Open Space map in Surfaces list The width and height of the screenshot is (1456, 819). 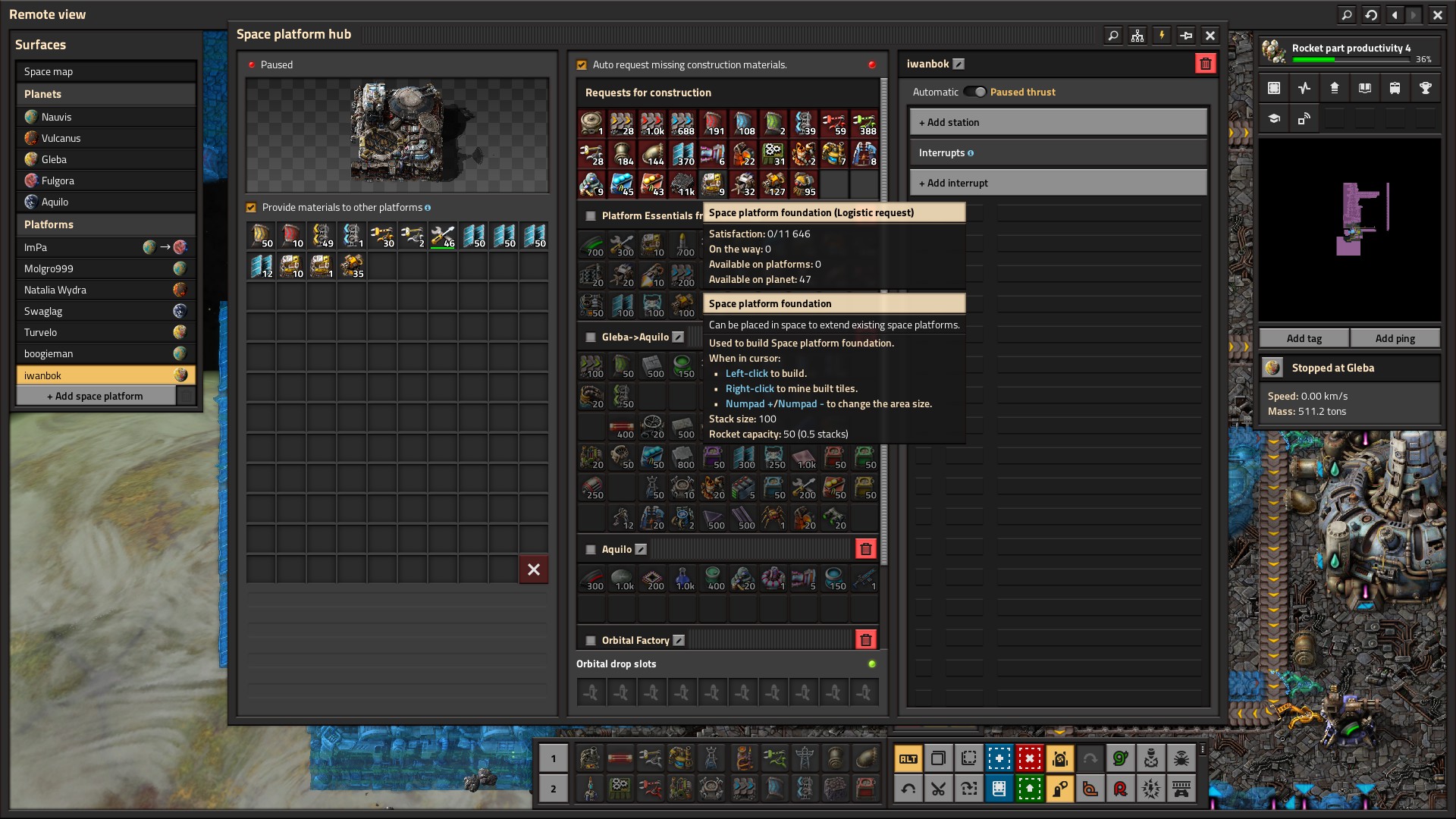[106, 71]
